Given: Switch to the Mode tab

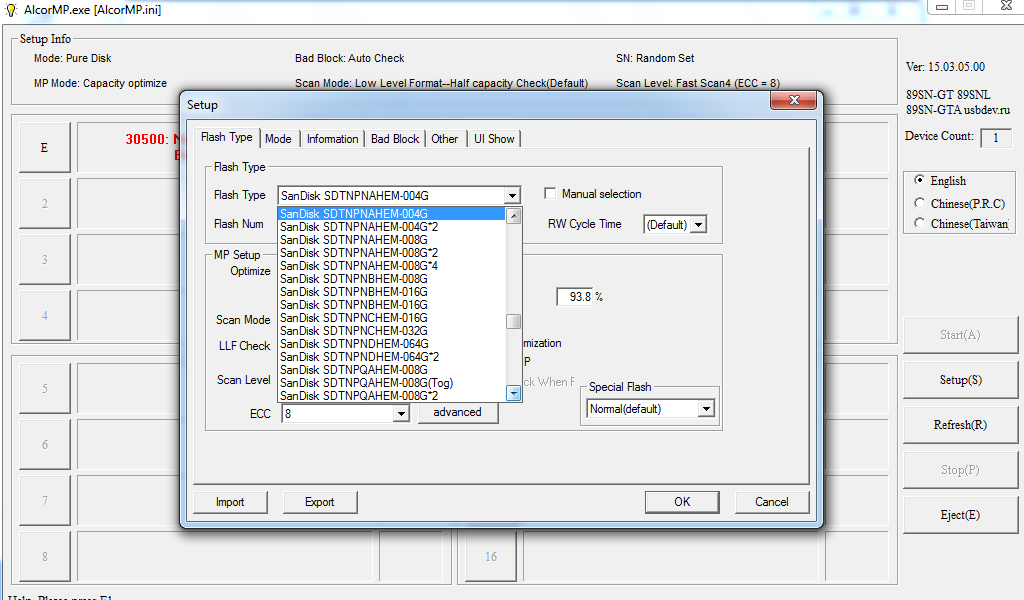Looking at the screenshot, I should pos(278,138).
